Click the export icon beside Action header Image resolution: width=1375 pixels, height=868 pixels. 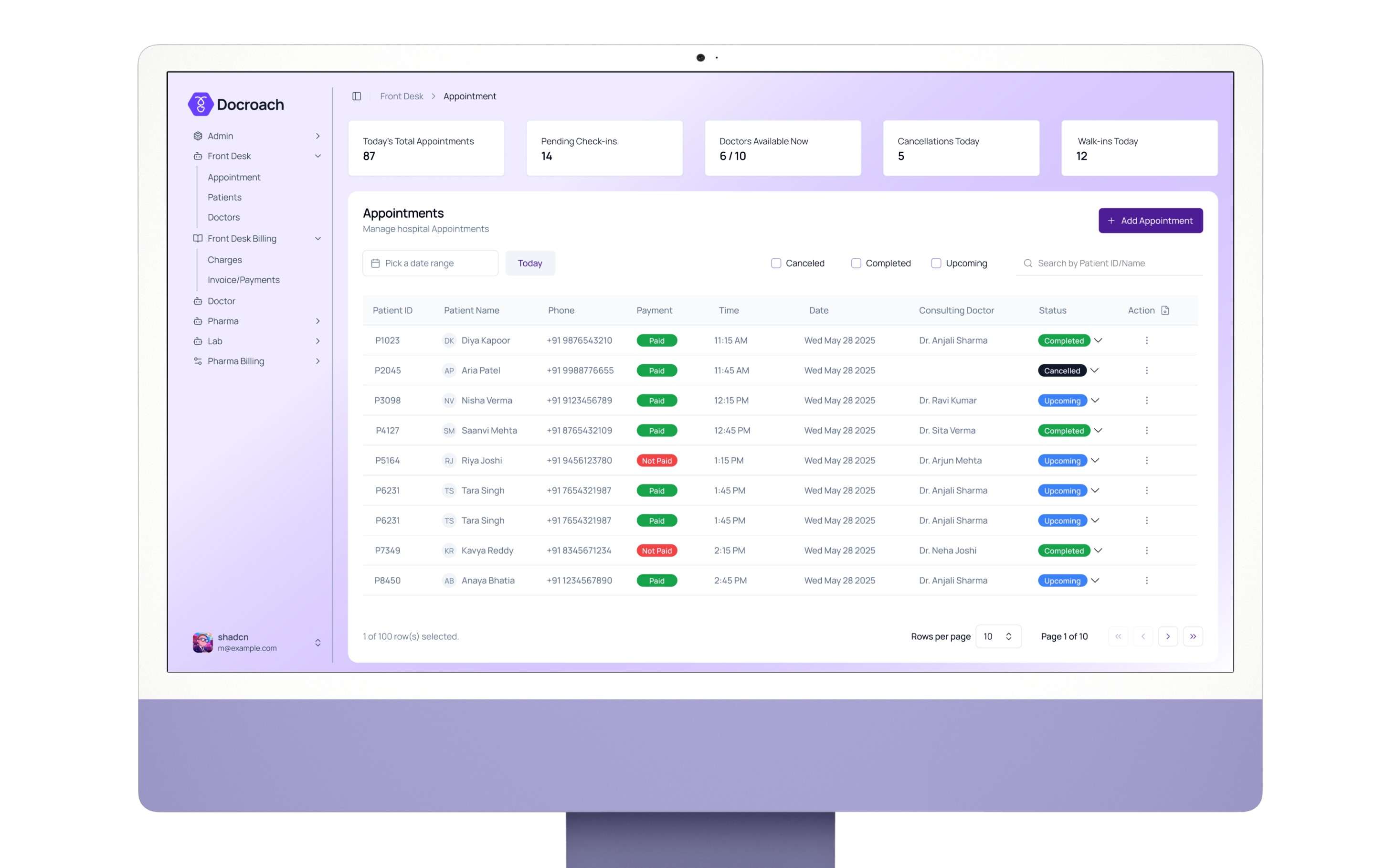(x=1165, y=310)
